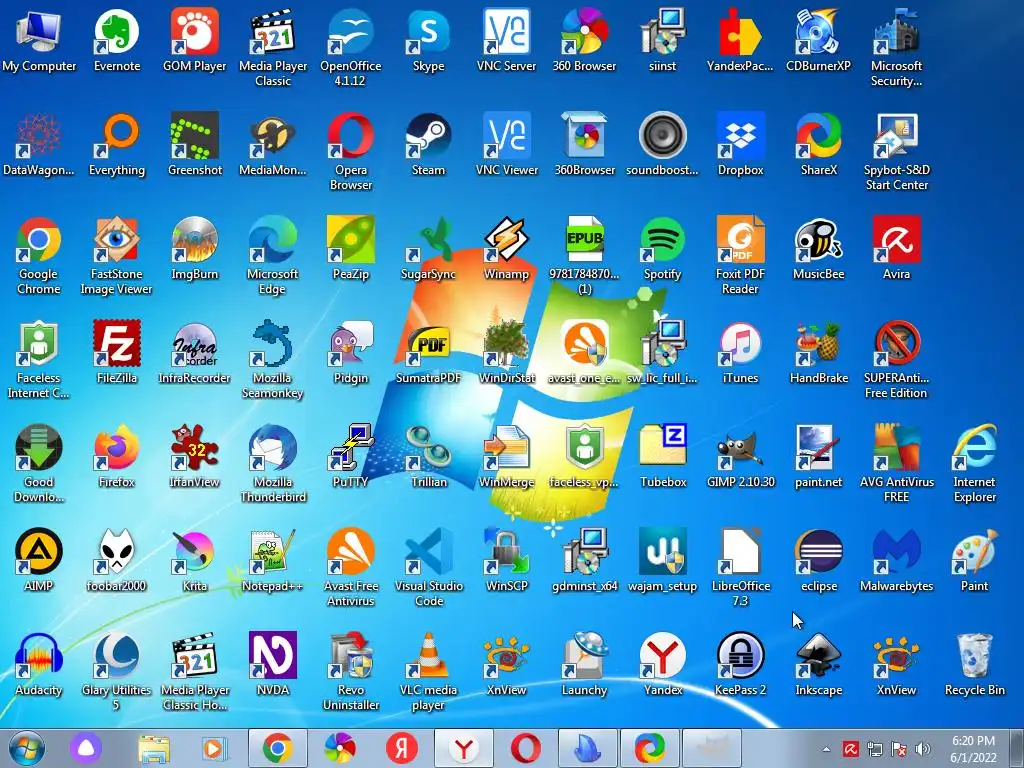The image size is (1024, 768).
Task: Click the Tubebox zip file icon
Action: click(663, 456)
